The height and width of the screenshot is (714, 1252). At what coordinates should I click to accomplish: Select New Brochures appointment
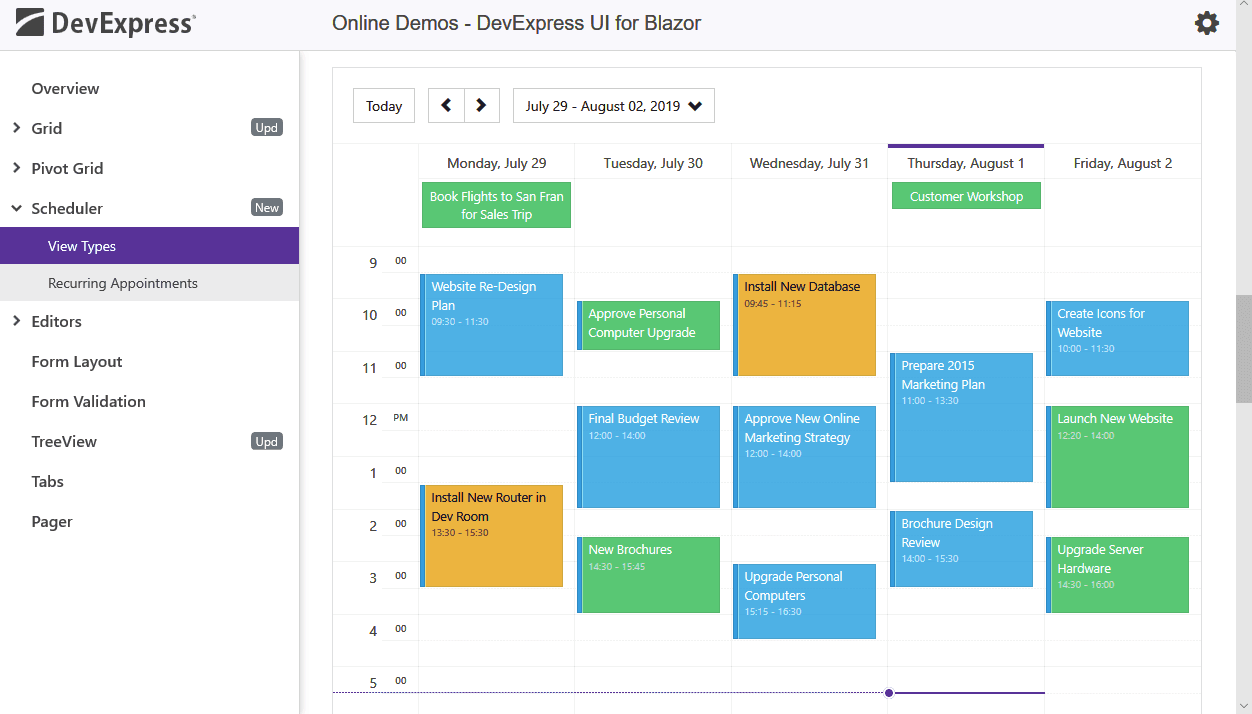click(x=648, y=575)
